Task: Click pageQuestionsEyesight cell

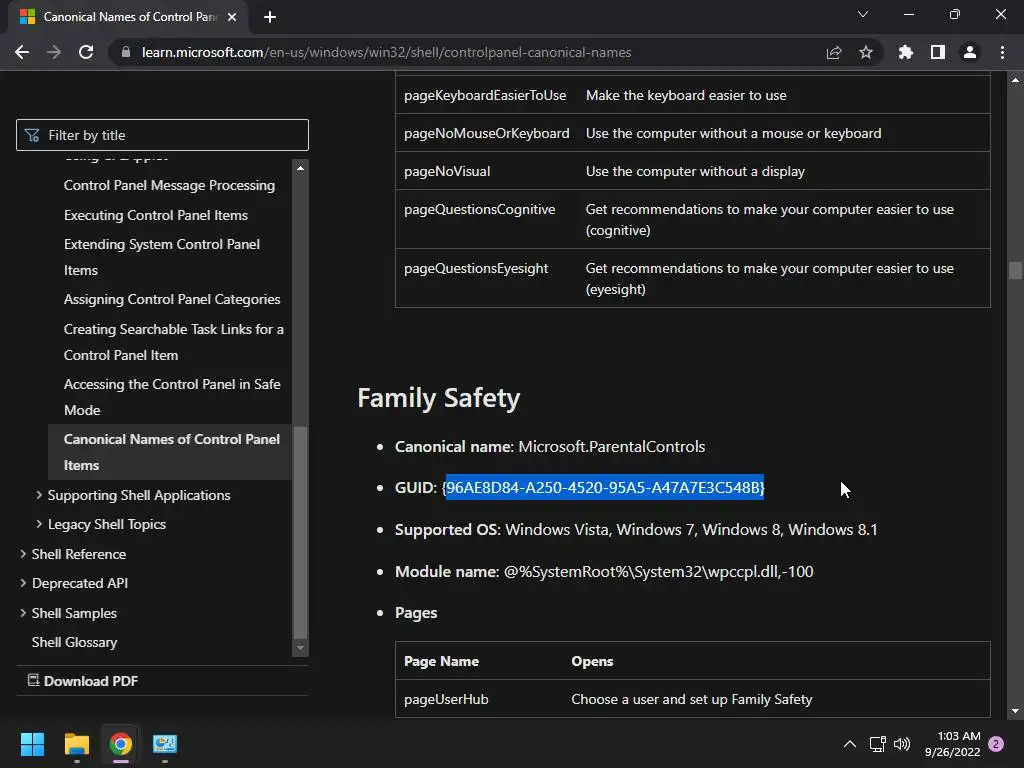Action: pyautogui.click(x=476, y=268)
